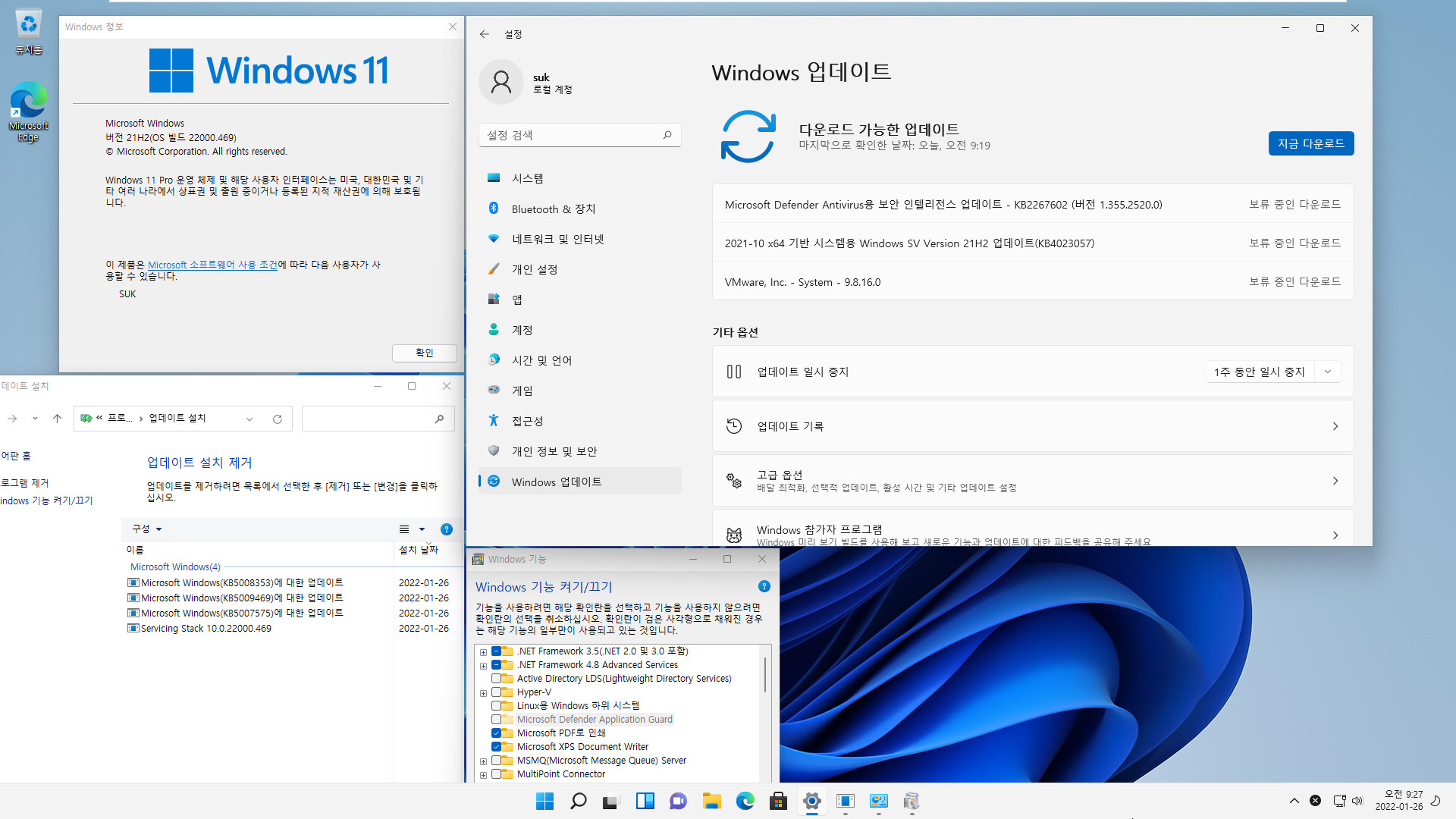Click volume icon in system tray
The height and width of the screenshot is (819, 1456).
[x=1357, y=801]
